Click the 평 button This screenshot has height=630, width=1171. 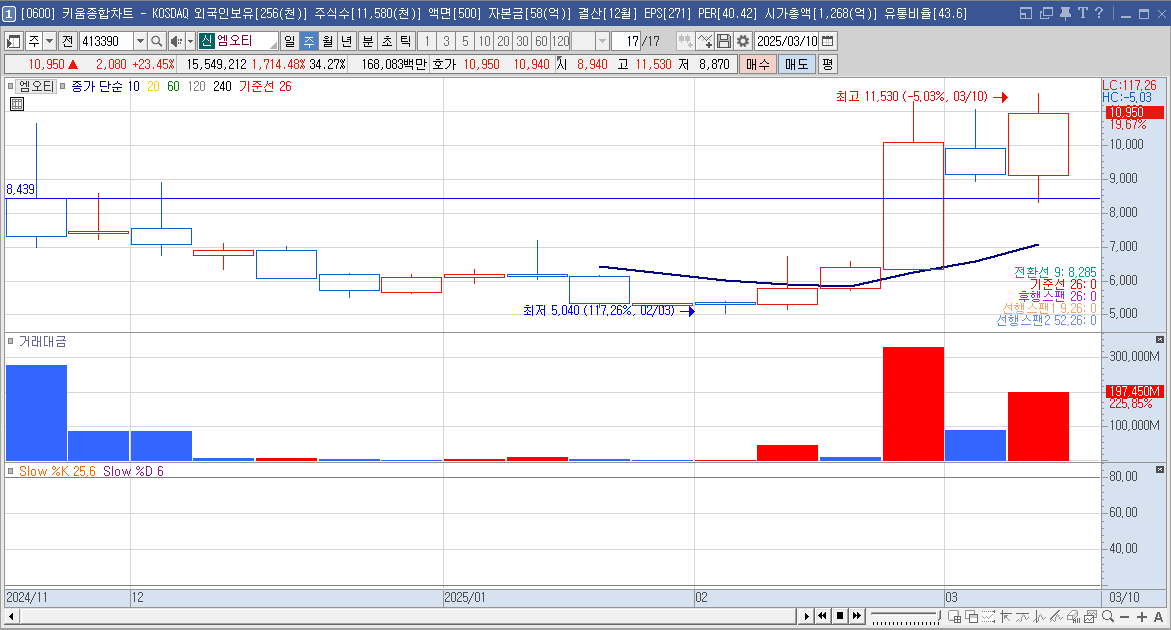pos(827,64)
